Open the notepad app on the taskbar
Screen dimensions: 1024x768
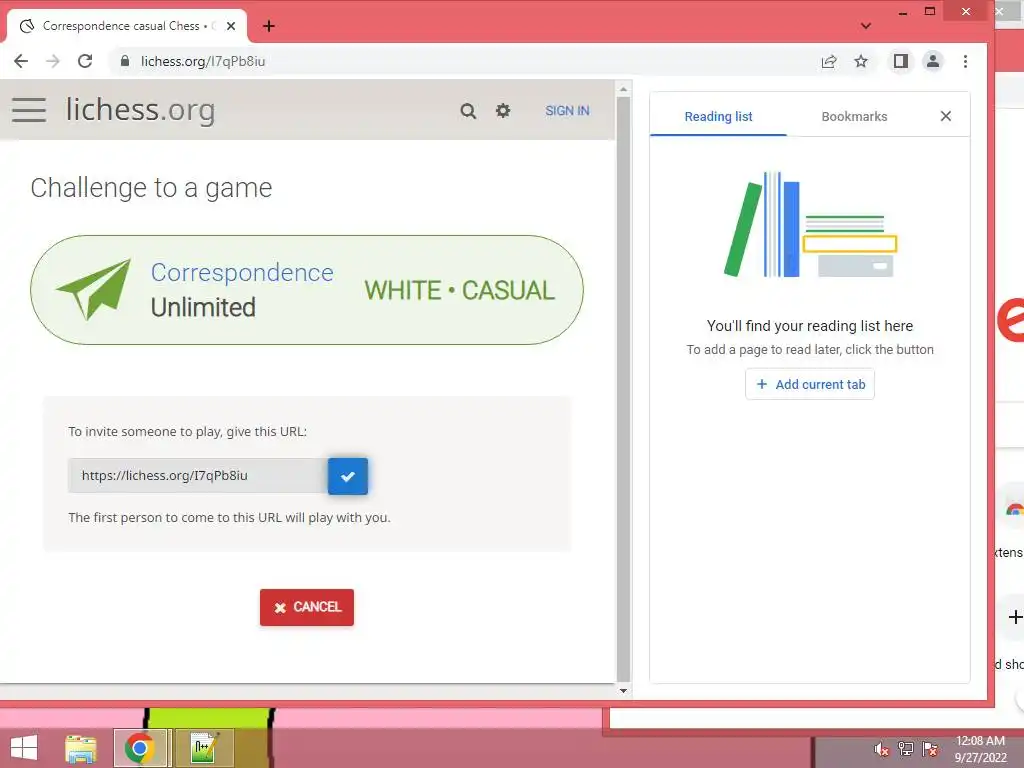(204, 748)
